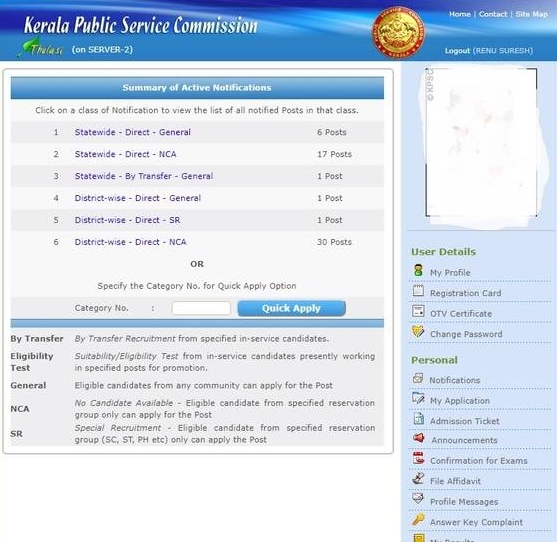Open District-wise - Direct - SR notifications
Image resolution: width=557 pixels, height=542 pixels.
point(127,220)
